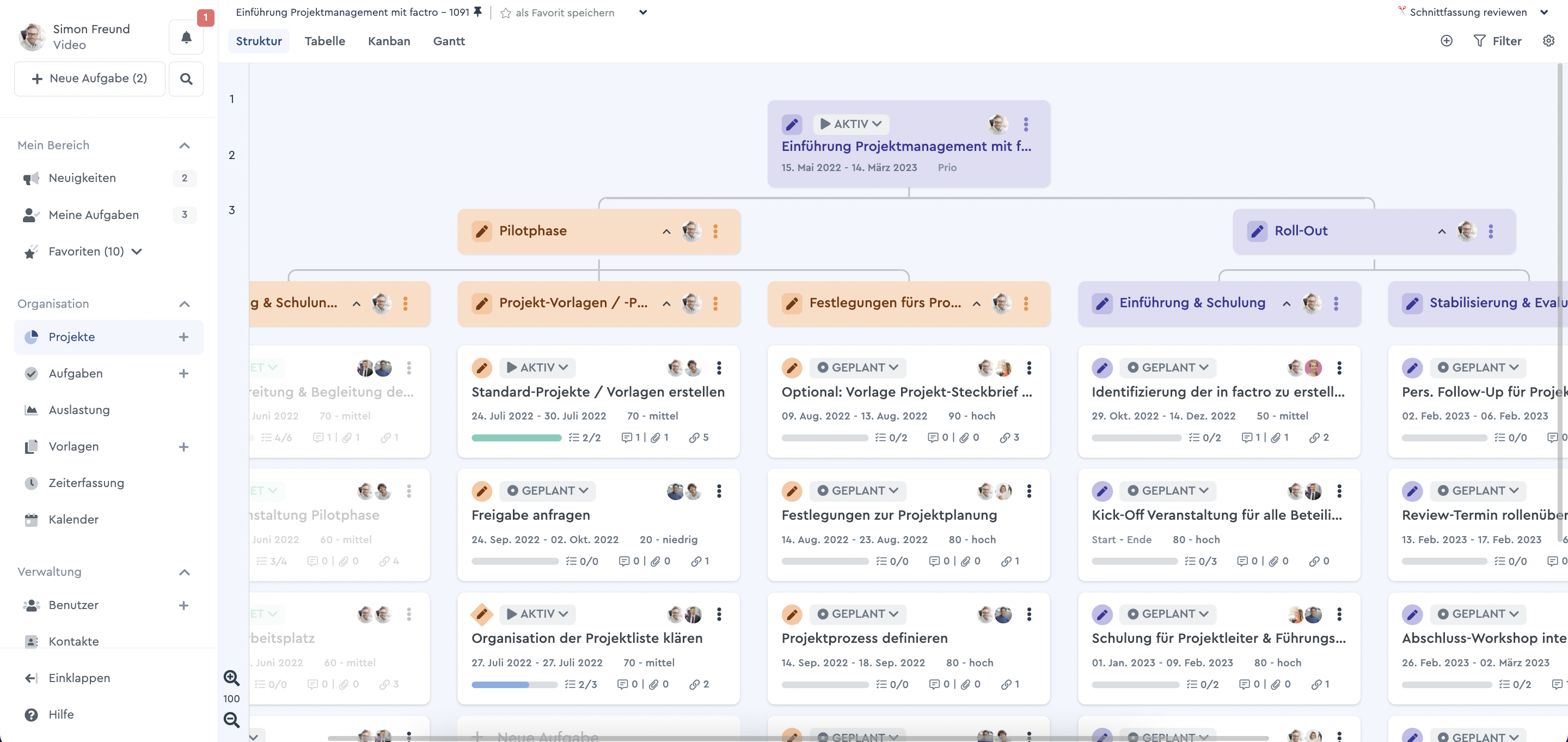1568x742 pixels.
Task: Open three-dot menu of Projektprozess definieren
Action: point(1028,614)
